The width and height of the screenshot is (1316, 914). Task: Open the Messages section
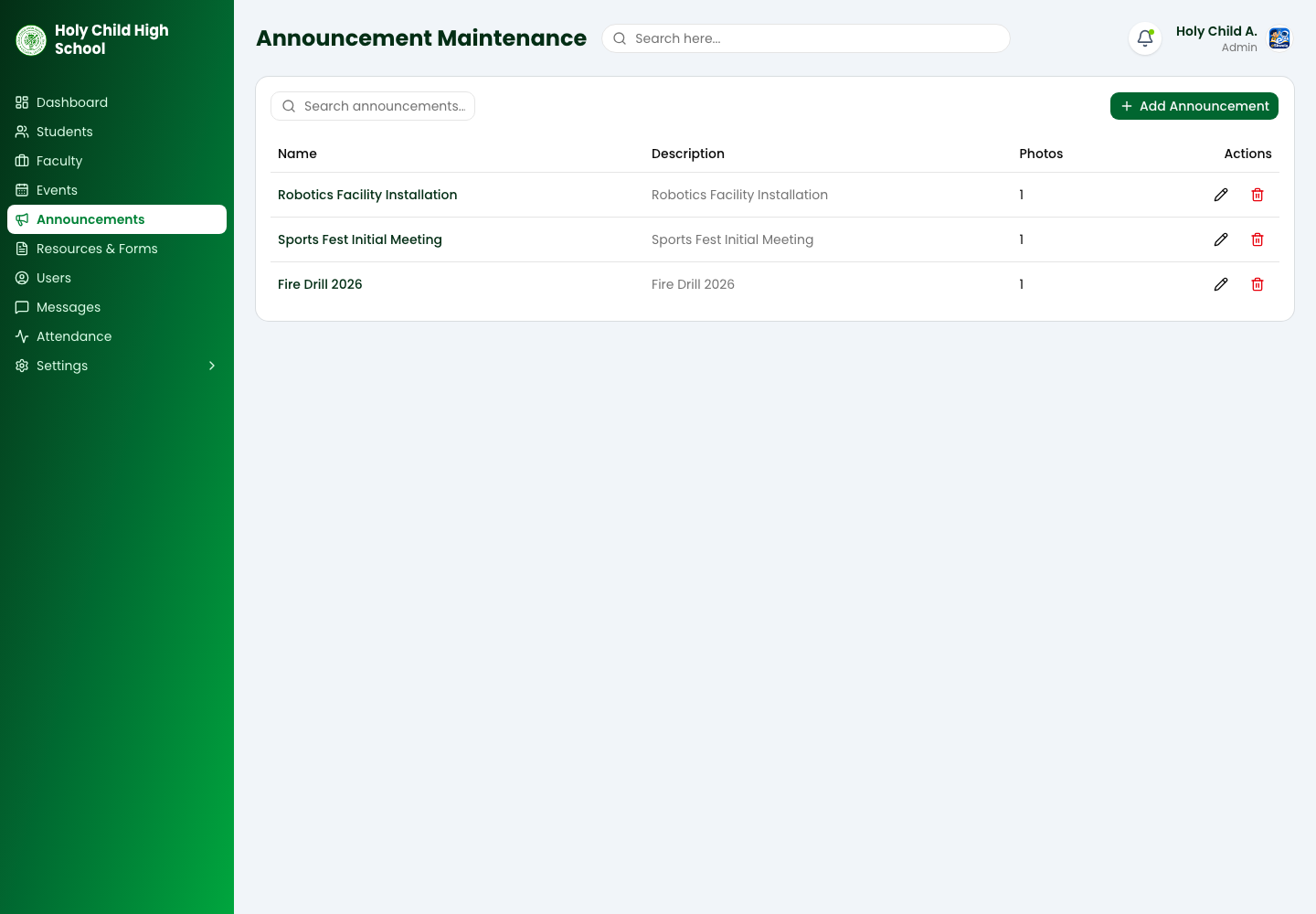(117, 307)
